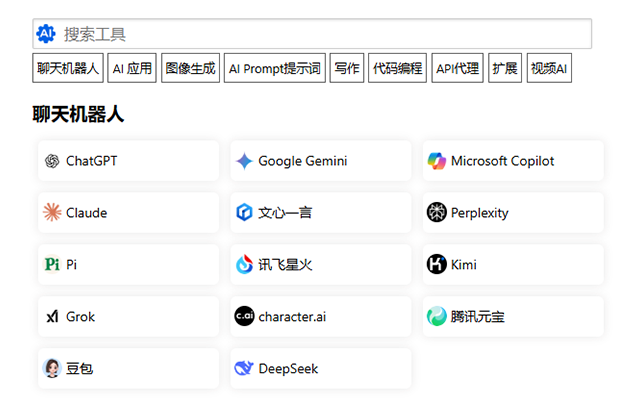Screen dimensions: 640x400
Task: Click the blue AI gear icon in search bar
Action: coord(46,34)
